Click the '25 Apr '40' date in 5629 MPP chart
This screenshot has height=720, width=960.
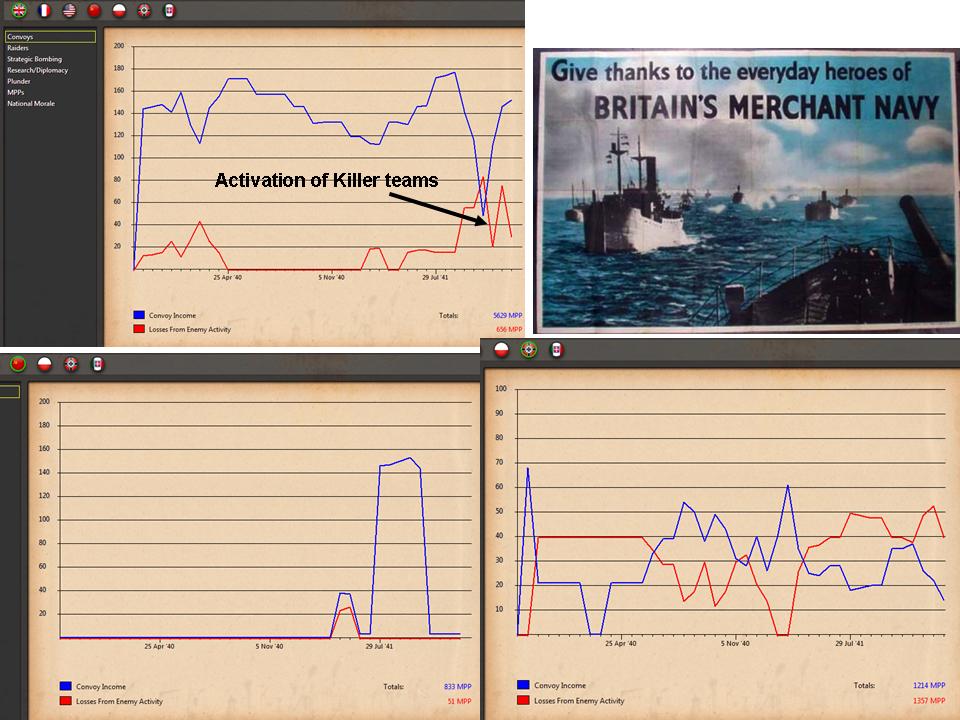click(227, 277)
